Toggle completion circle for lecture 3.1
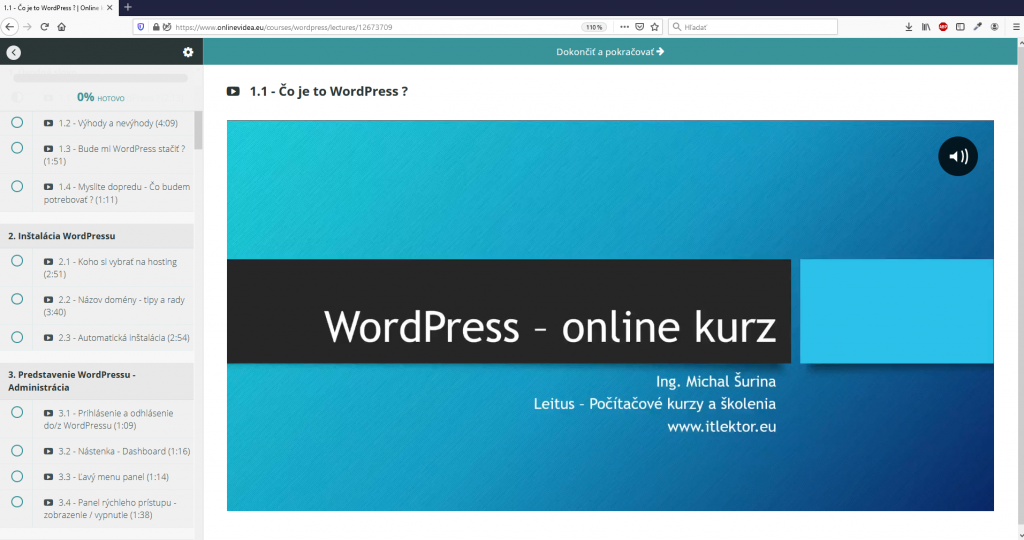Image resolution: width=1024 pixels, height=540 pixels. coord(17,412)
